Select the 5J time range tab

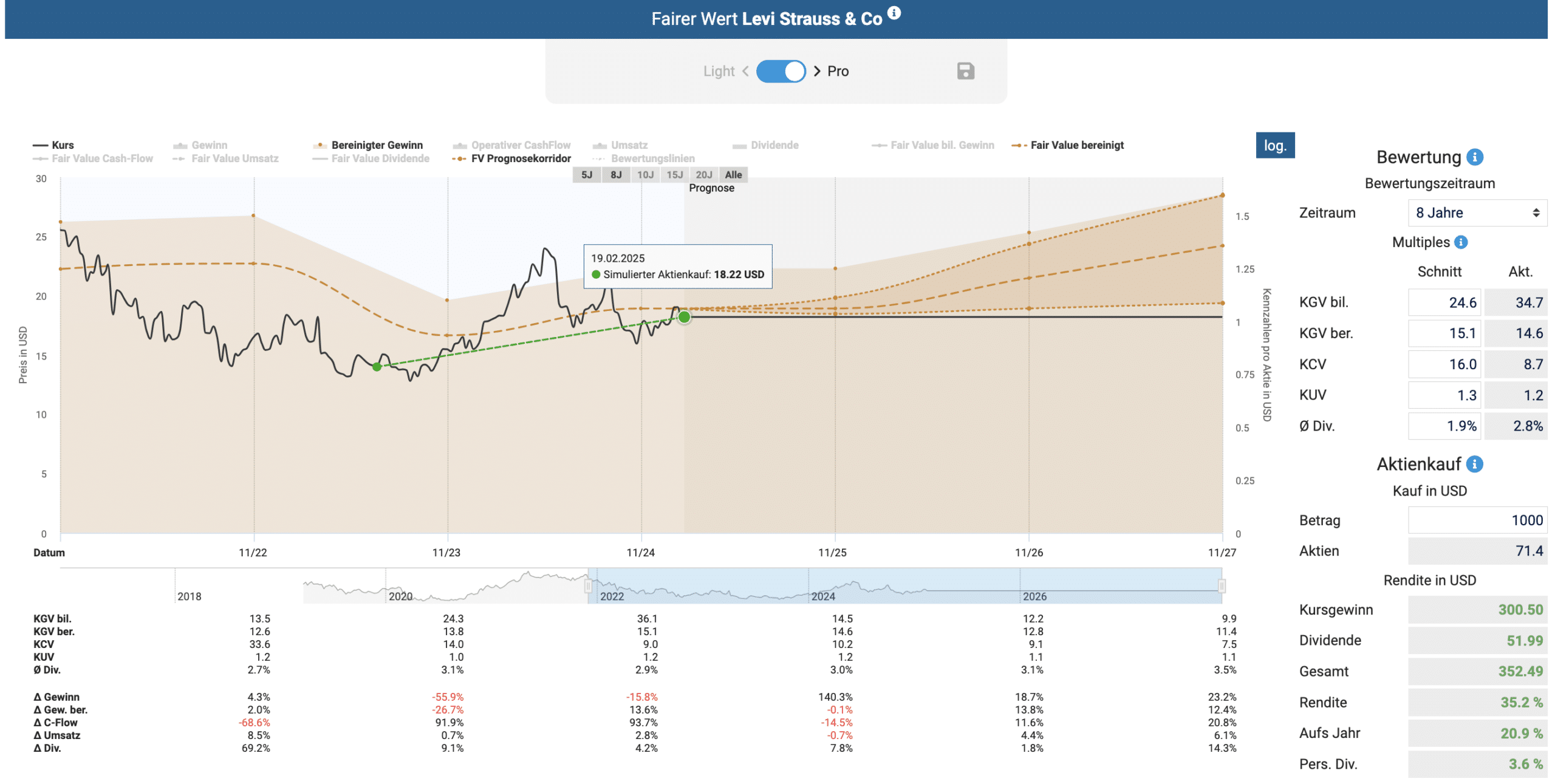tap(586, 175)
